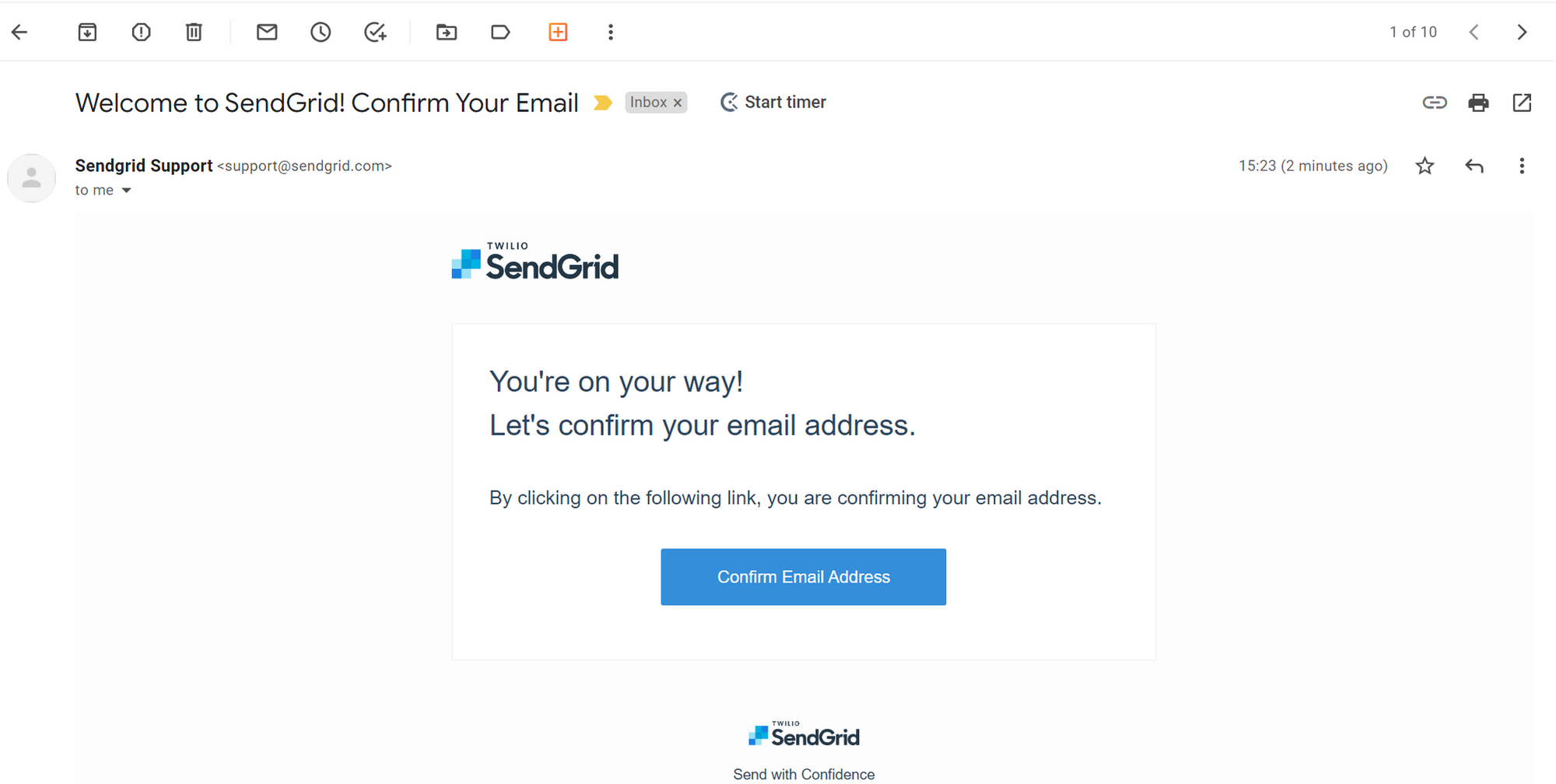Open the toolbar More options menu
Image resolution: width=1556 pixels, height=784 pixels.
611,32
